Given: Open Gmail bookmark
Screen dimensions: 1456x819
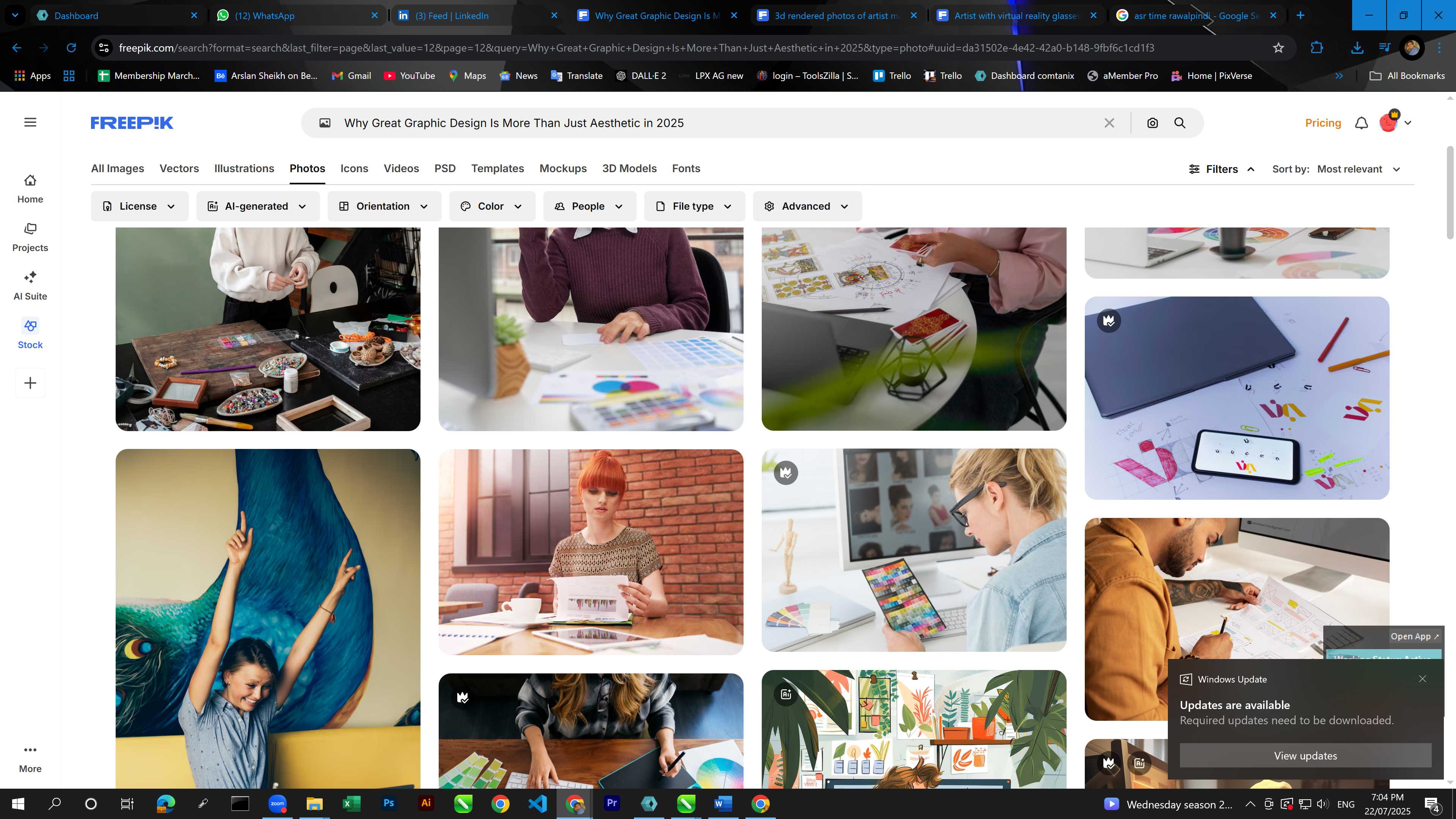Looking at the screenshot, I should pyautogui.click(x=351, y=76).
